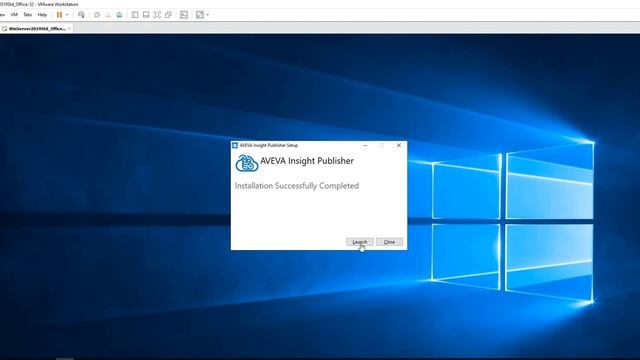The width and height of the screenshot is (640, 360).
Task: Click the stretch guest display icon
Action: (200, 15)
